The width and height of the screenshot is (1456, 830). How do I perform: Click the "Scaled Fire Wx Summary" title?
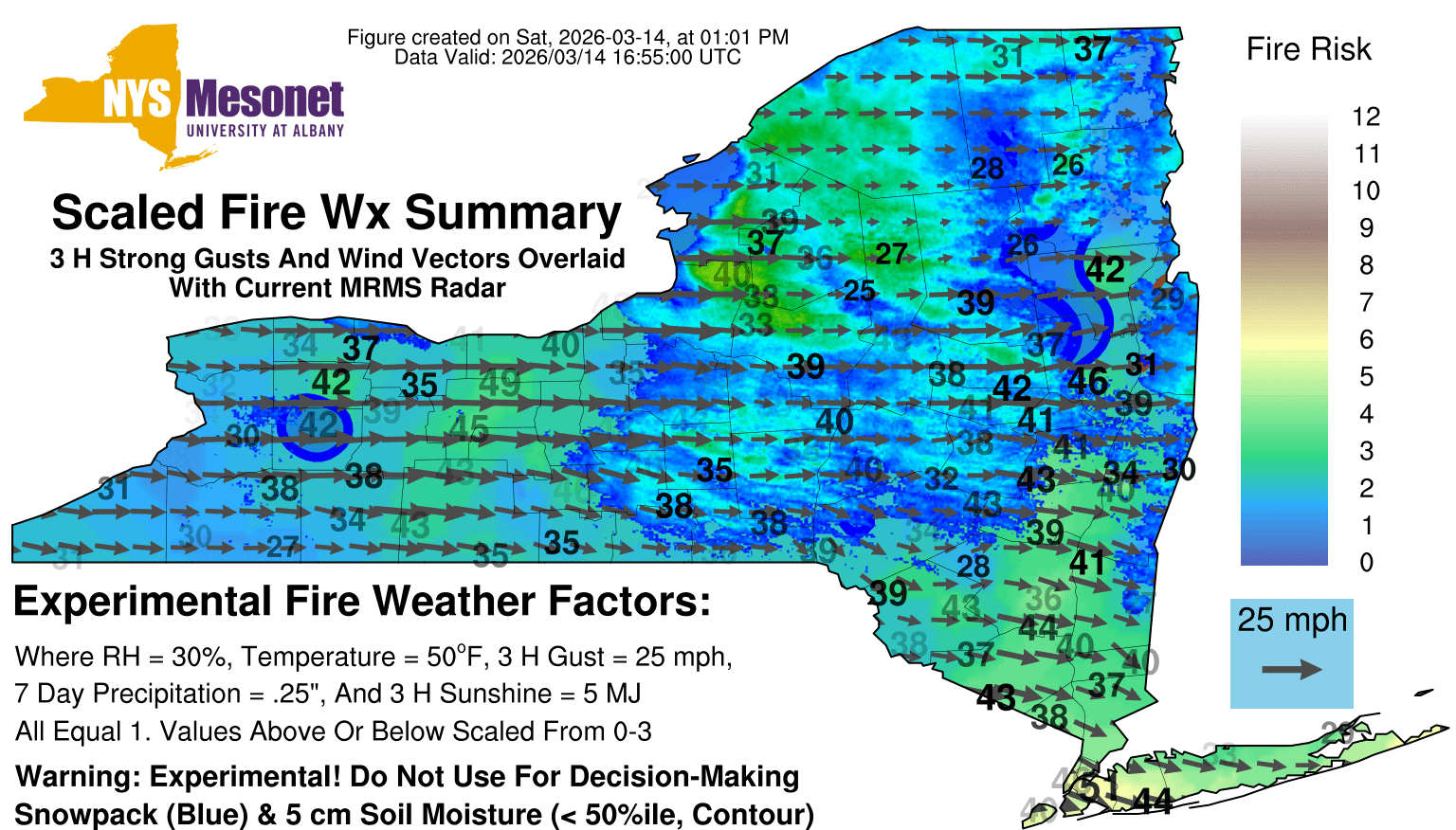click(x=337, y=212)
